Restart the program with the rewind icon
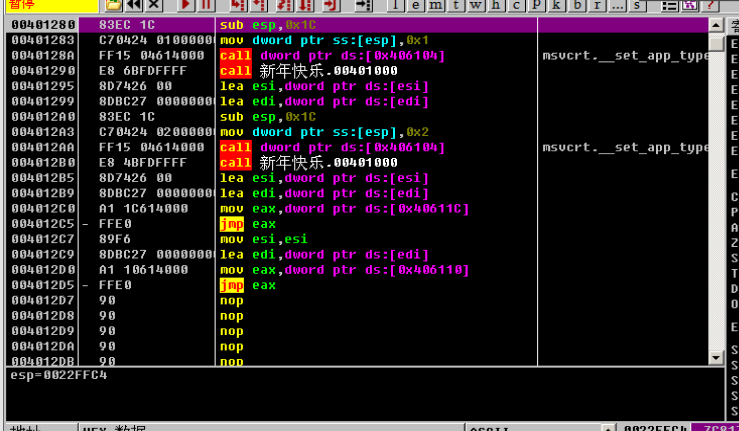The image size is (739, 431). [135, 6]
